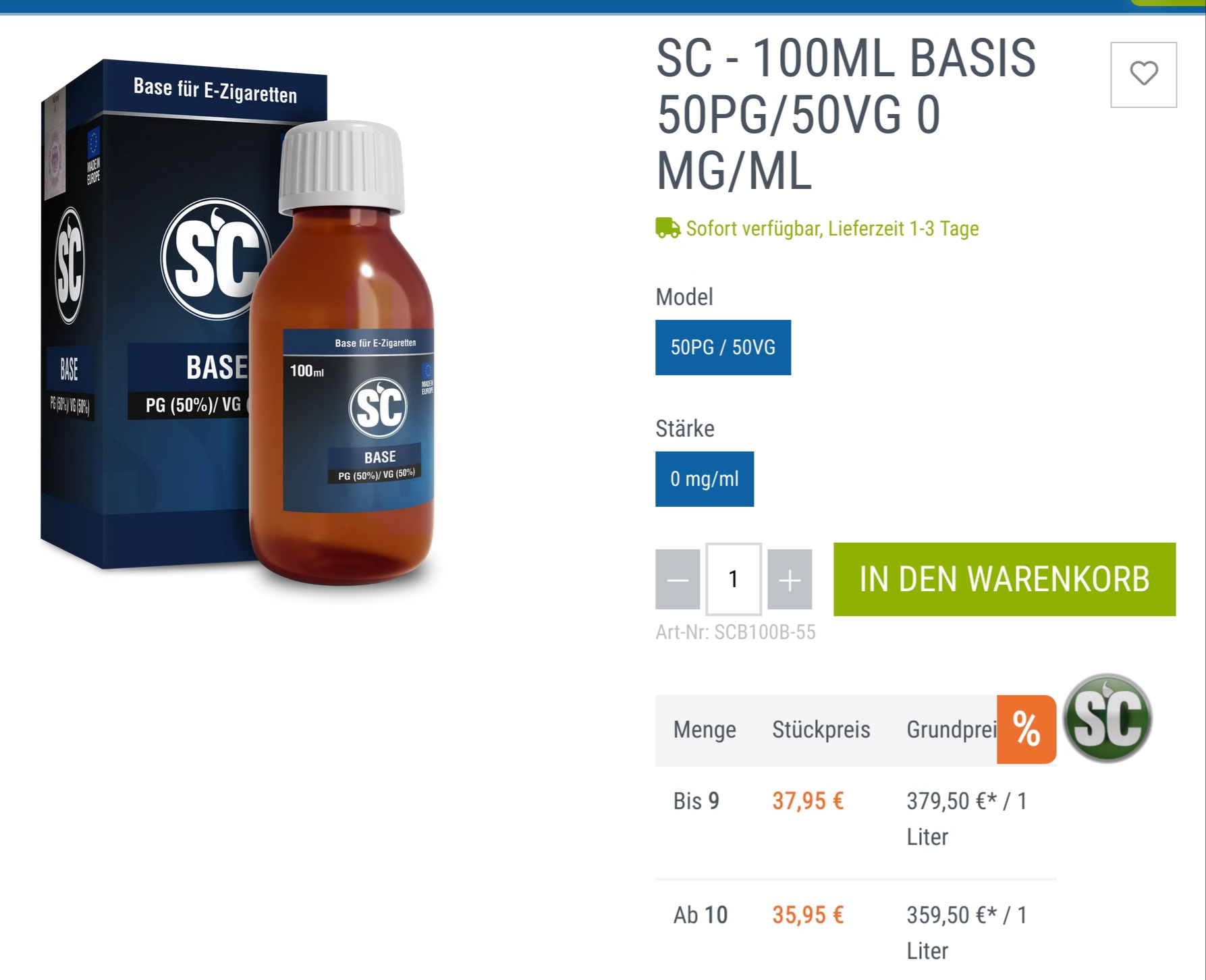Click the orange percent discount badge
The height and width of the screenshot is (980, 1206).
tap(1026, 729)
